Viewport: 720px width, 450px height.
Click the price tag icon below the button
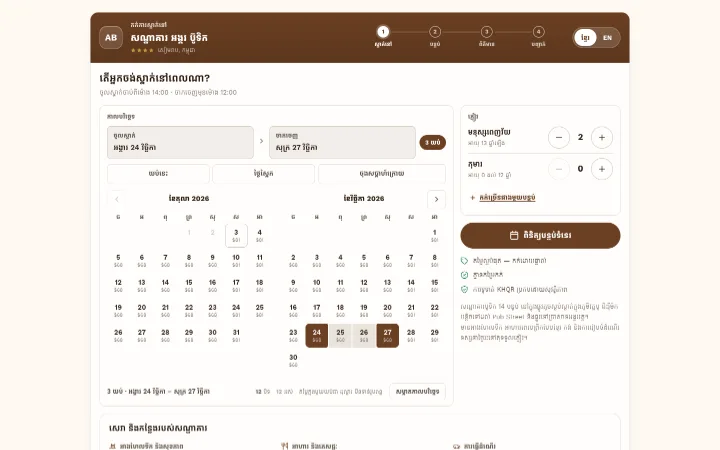click(x=464, y=261)
